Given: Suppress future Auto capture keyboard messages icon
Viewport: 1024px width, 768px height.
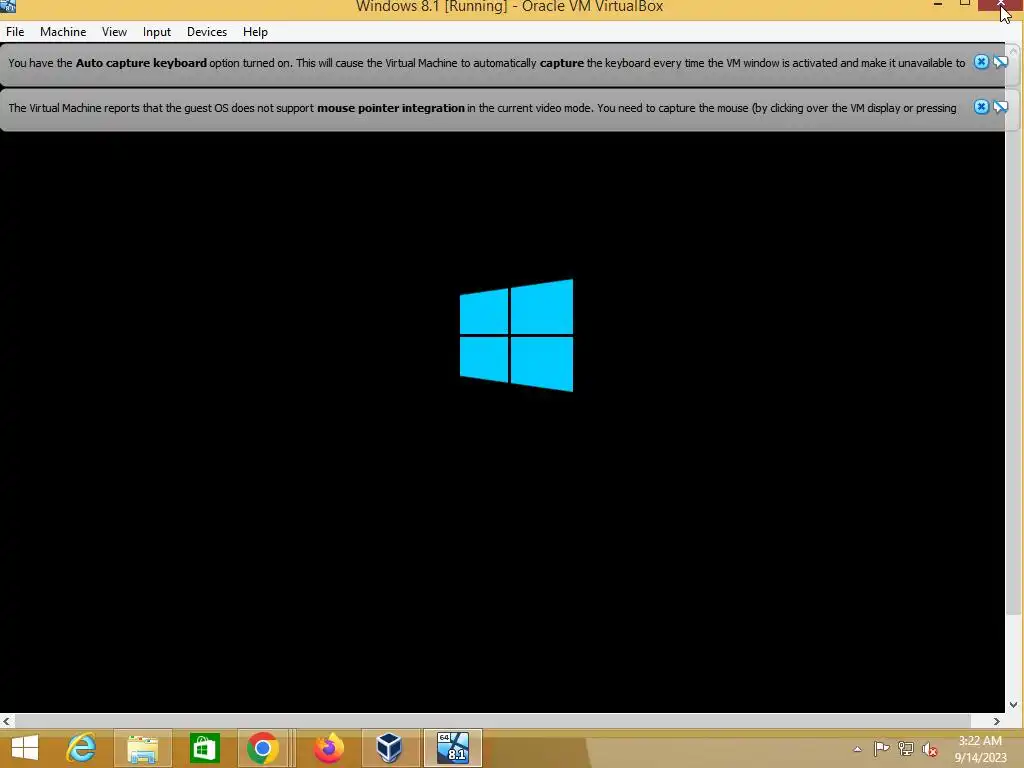Looking at the screenshot, I should 1000,62.
